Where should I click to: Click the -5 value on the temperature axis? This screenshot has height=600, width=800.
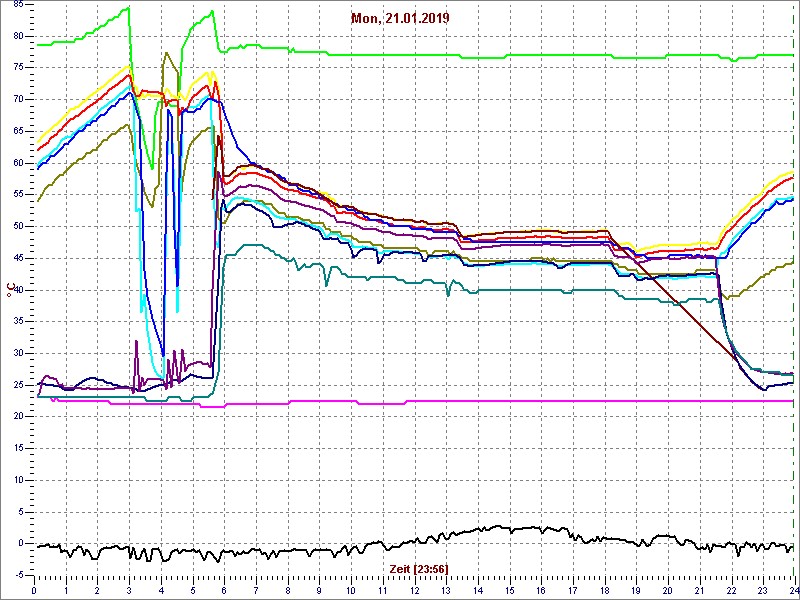point(20,576)
